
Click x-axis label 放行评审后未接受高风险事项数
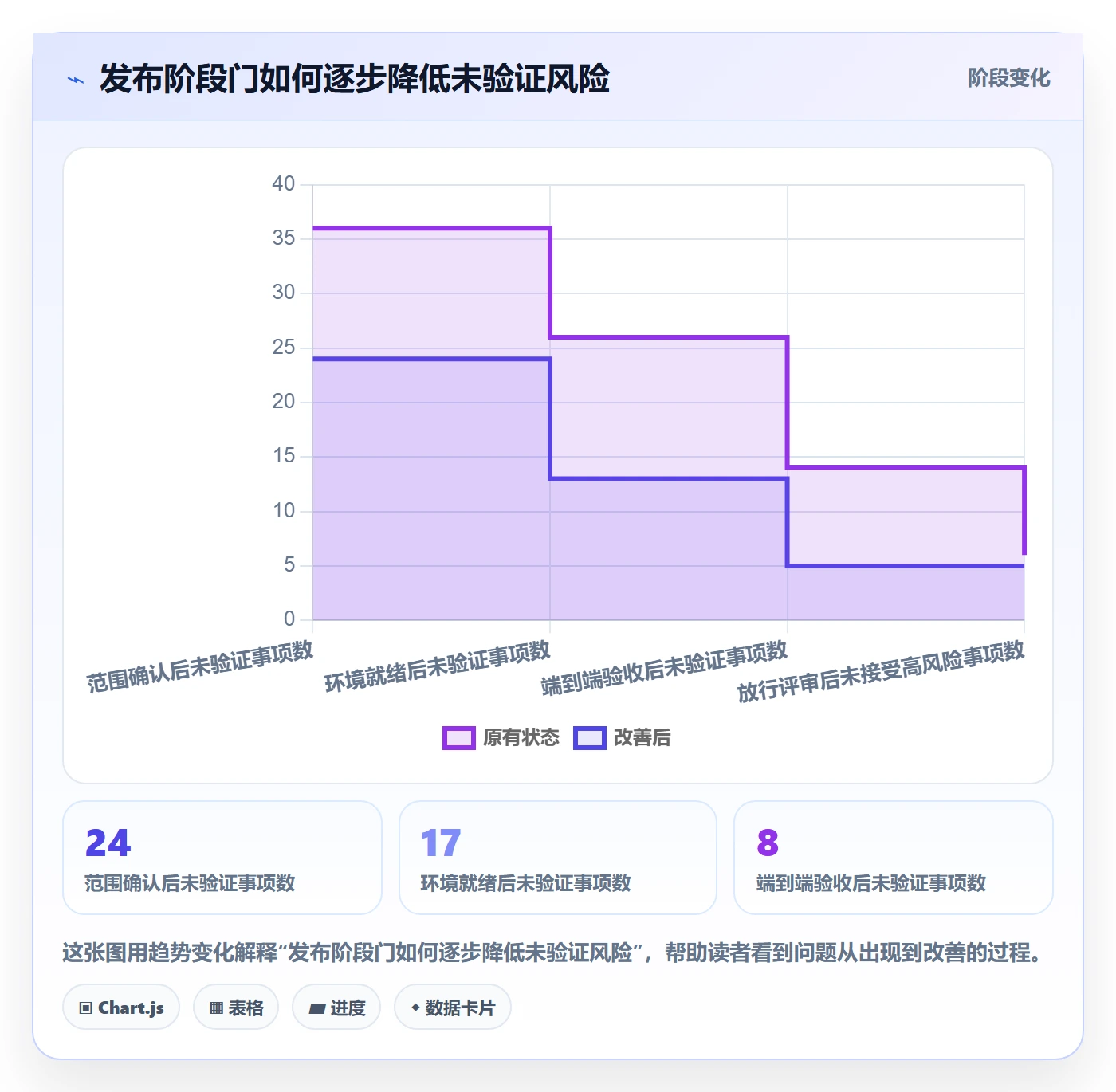882,671
